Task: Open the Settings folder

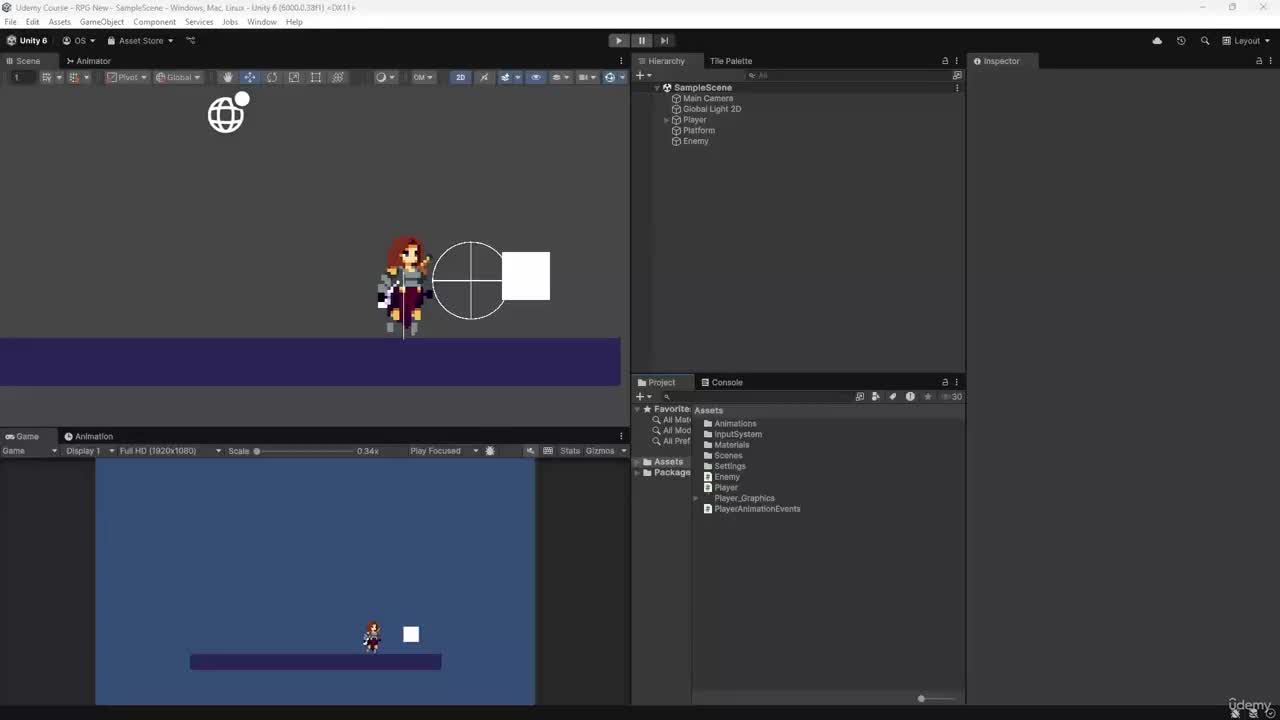Action: coord(729,466)
